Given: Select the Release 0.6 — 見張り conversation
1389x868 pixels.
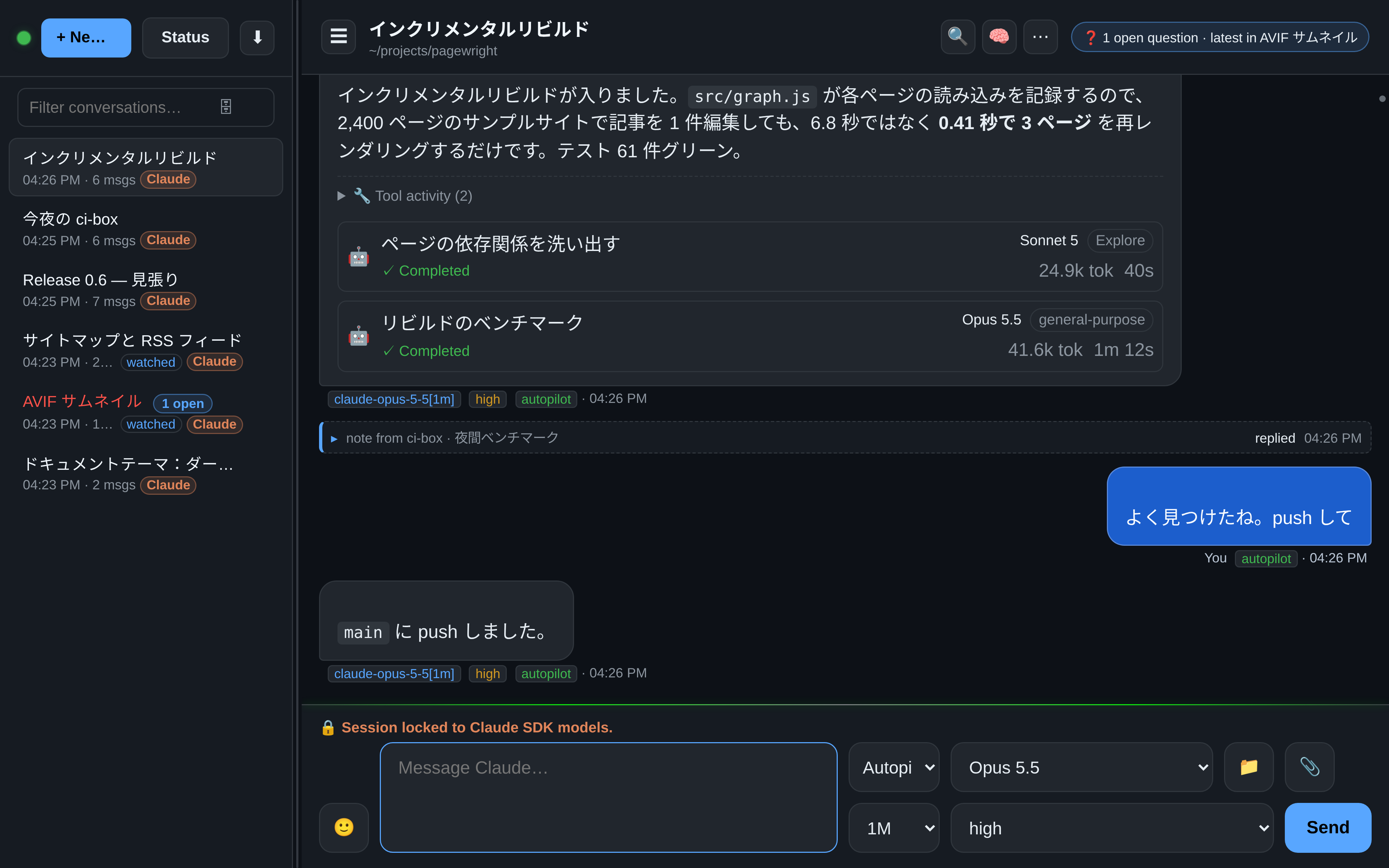Looking at the screenshot, I should [146, 289].
